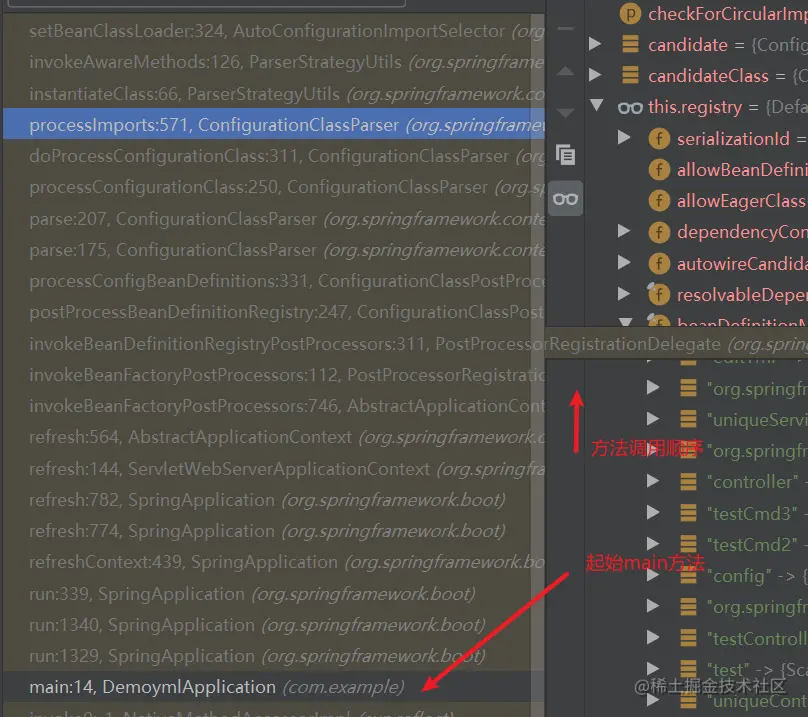
Task: Click the autowireCandida field icon
Action: coord(659,264)
